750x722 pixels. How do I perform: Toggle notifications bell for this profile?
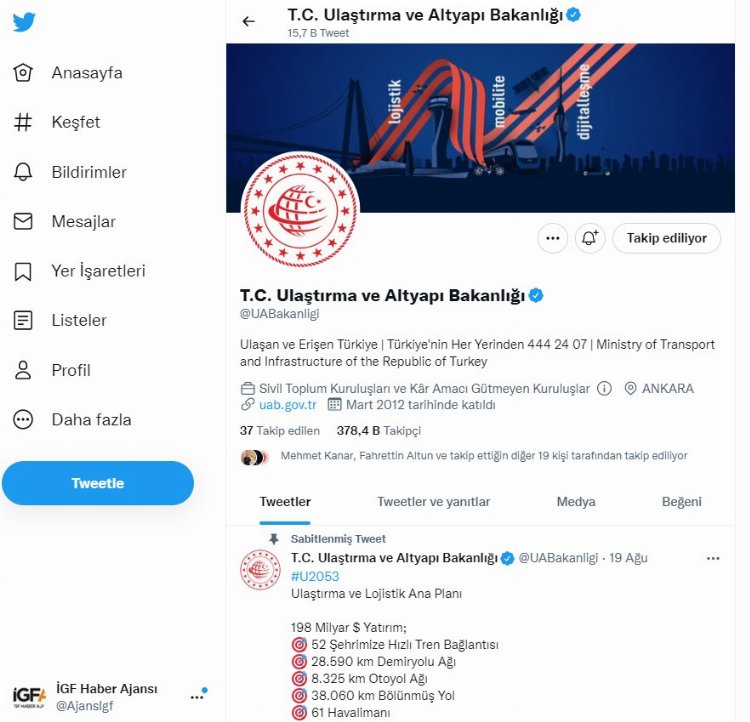(590, 238)
